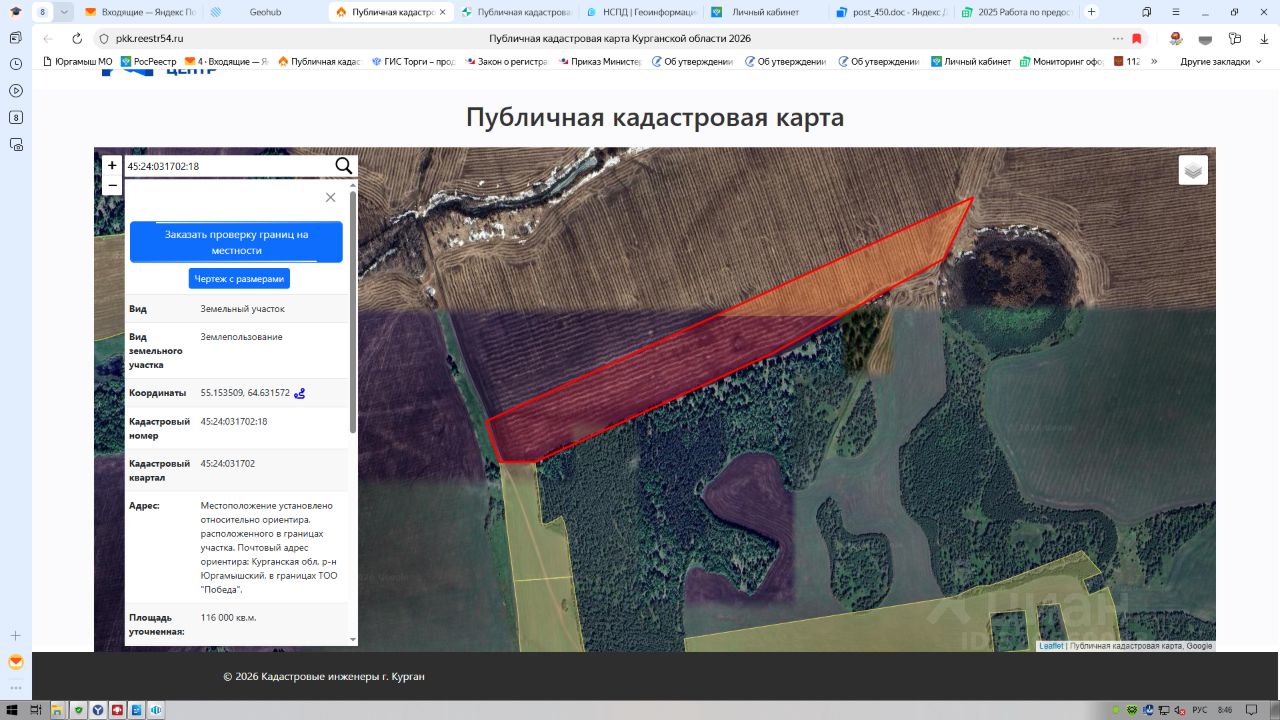Click the route icon next to coordinates

coord(300,393)
